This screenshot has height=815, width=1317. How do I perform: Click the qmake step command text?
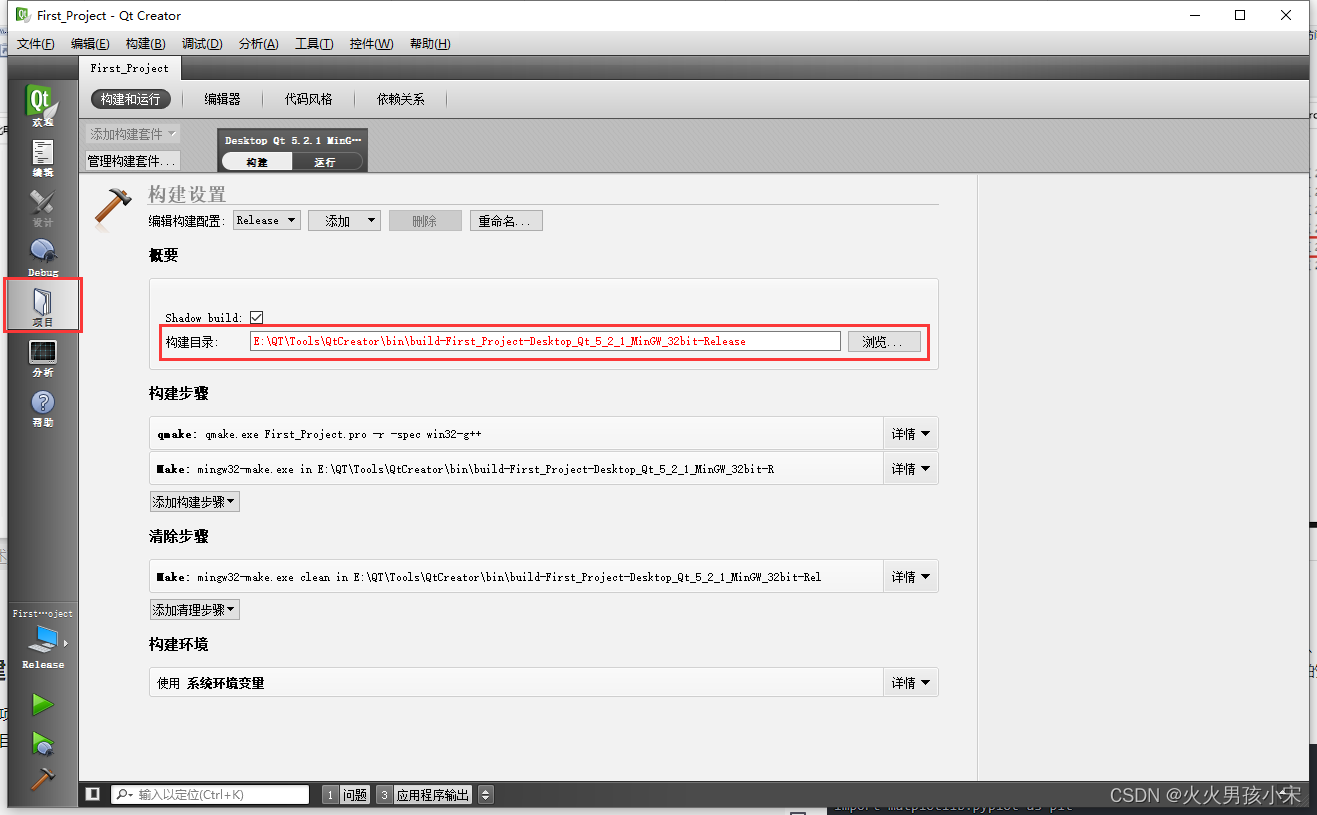[x=345, y=434]
